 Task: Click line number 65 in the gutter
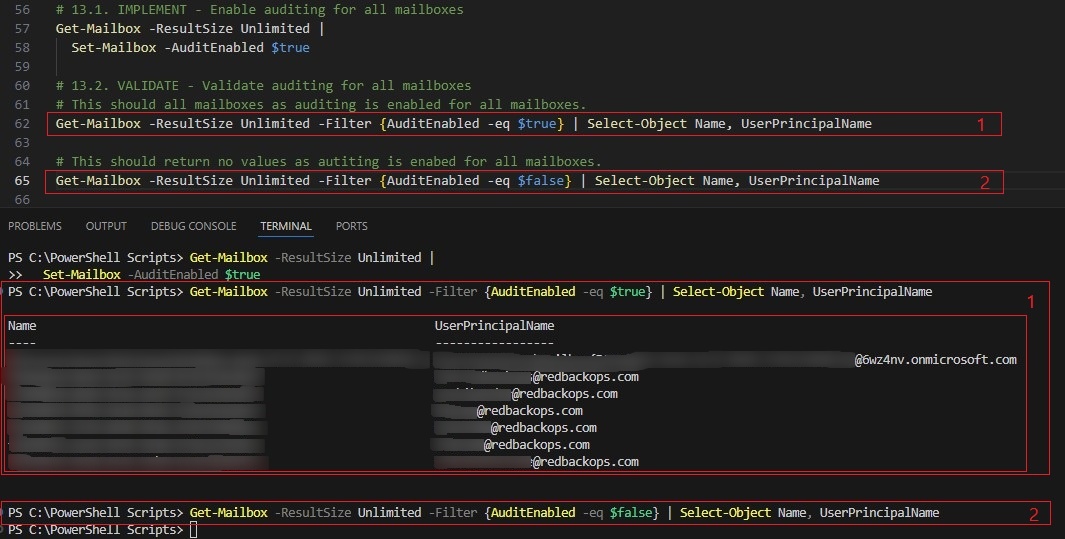(x=22, y=181)
